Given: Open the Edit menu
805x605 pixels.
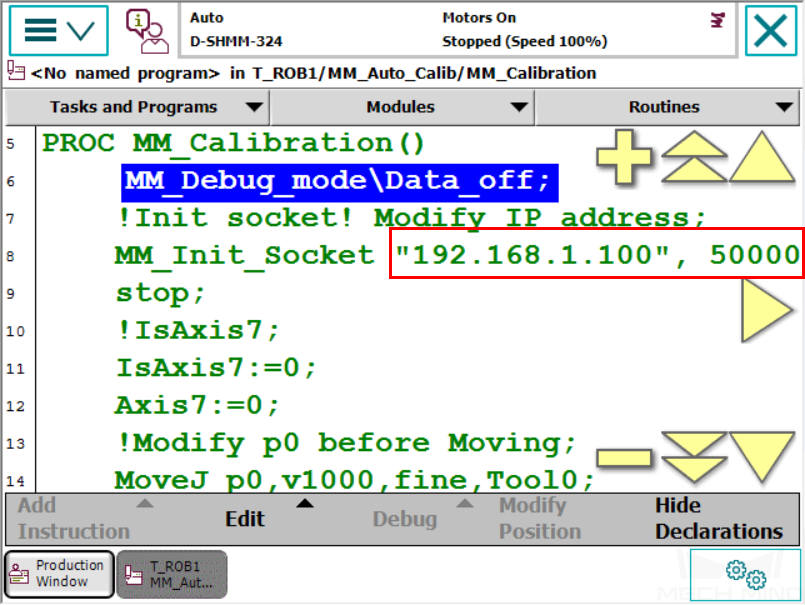Looking at the screenshot, I should click(x=245, y=518).
